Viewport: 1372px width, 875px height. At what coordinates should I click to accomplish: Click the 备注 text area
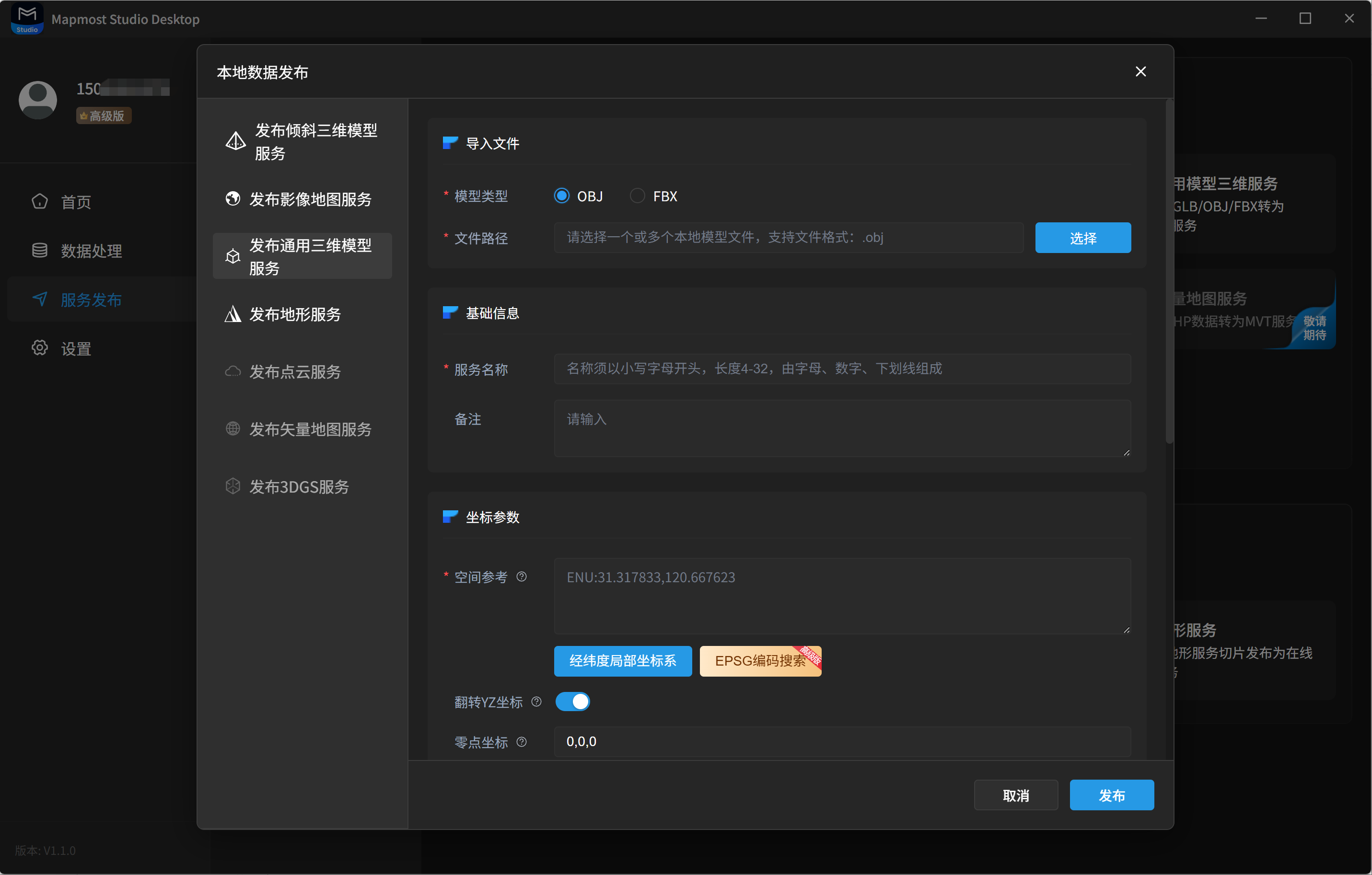(843, 428)
